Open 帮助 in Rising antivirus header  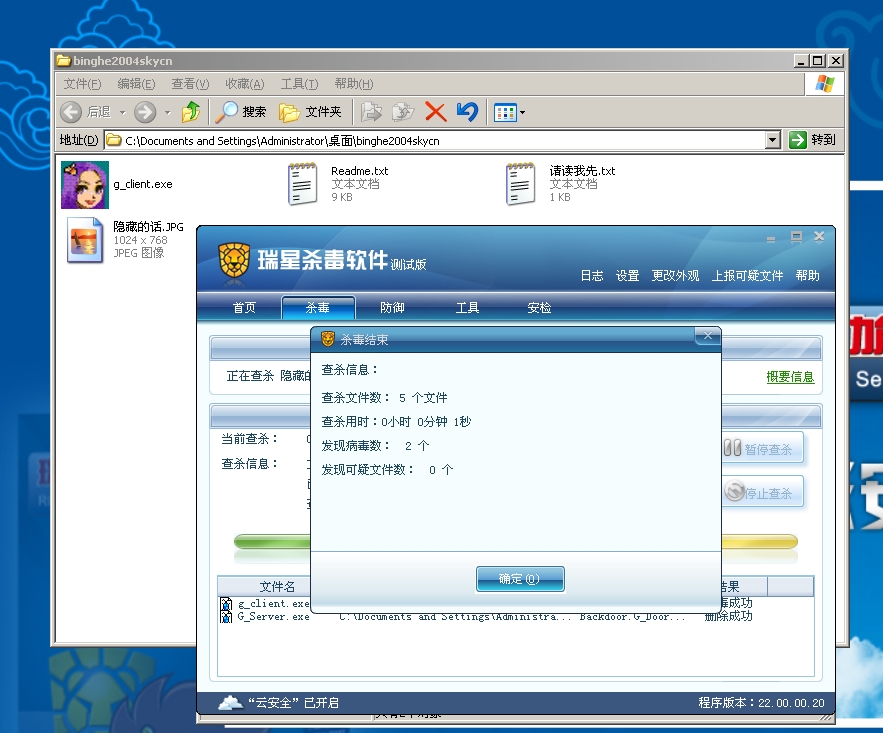[x=808, y=276]
